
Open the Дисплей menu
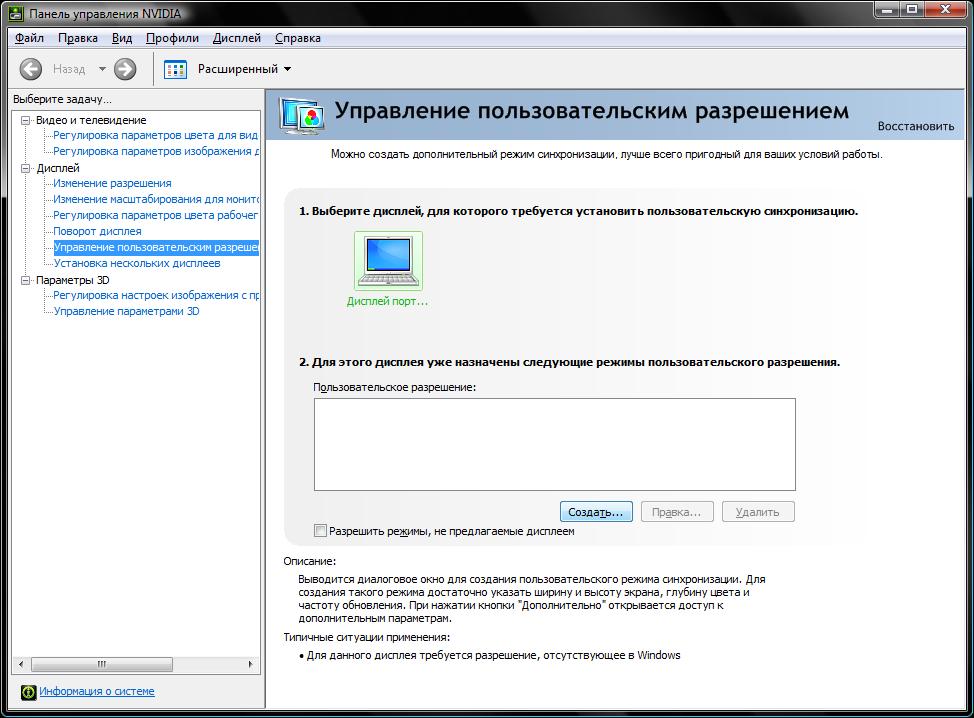pos(237,38)
